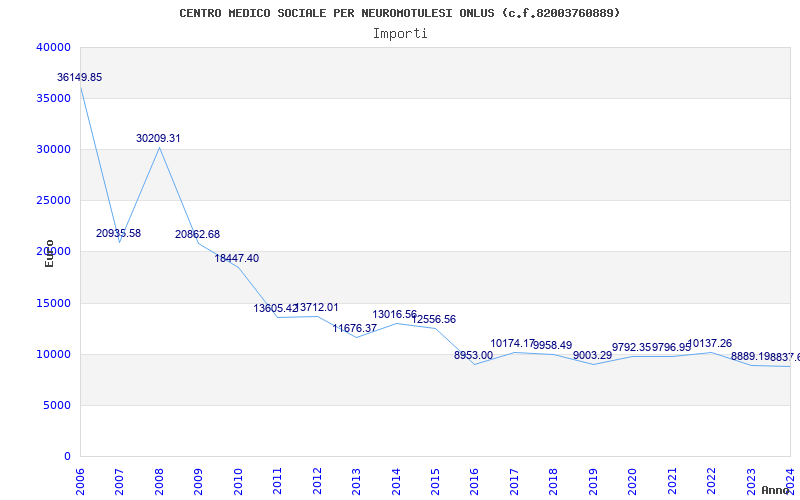The image size is (800, 500).
Task: Click the 10137.26 value label
Action: (x=710, y=343)
